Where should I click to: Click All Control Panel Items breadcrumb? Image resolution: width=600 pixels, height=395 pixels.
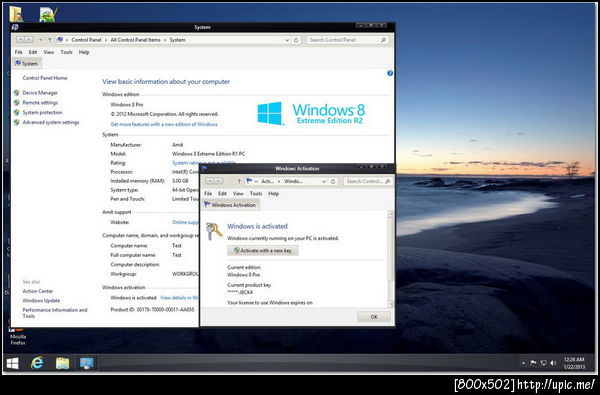135,40
